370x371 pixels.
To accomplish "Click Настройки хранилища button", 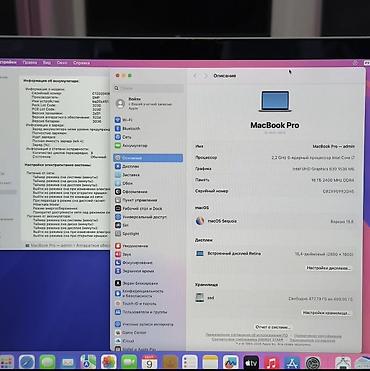I will click(327, 313).
